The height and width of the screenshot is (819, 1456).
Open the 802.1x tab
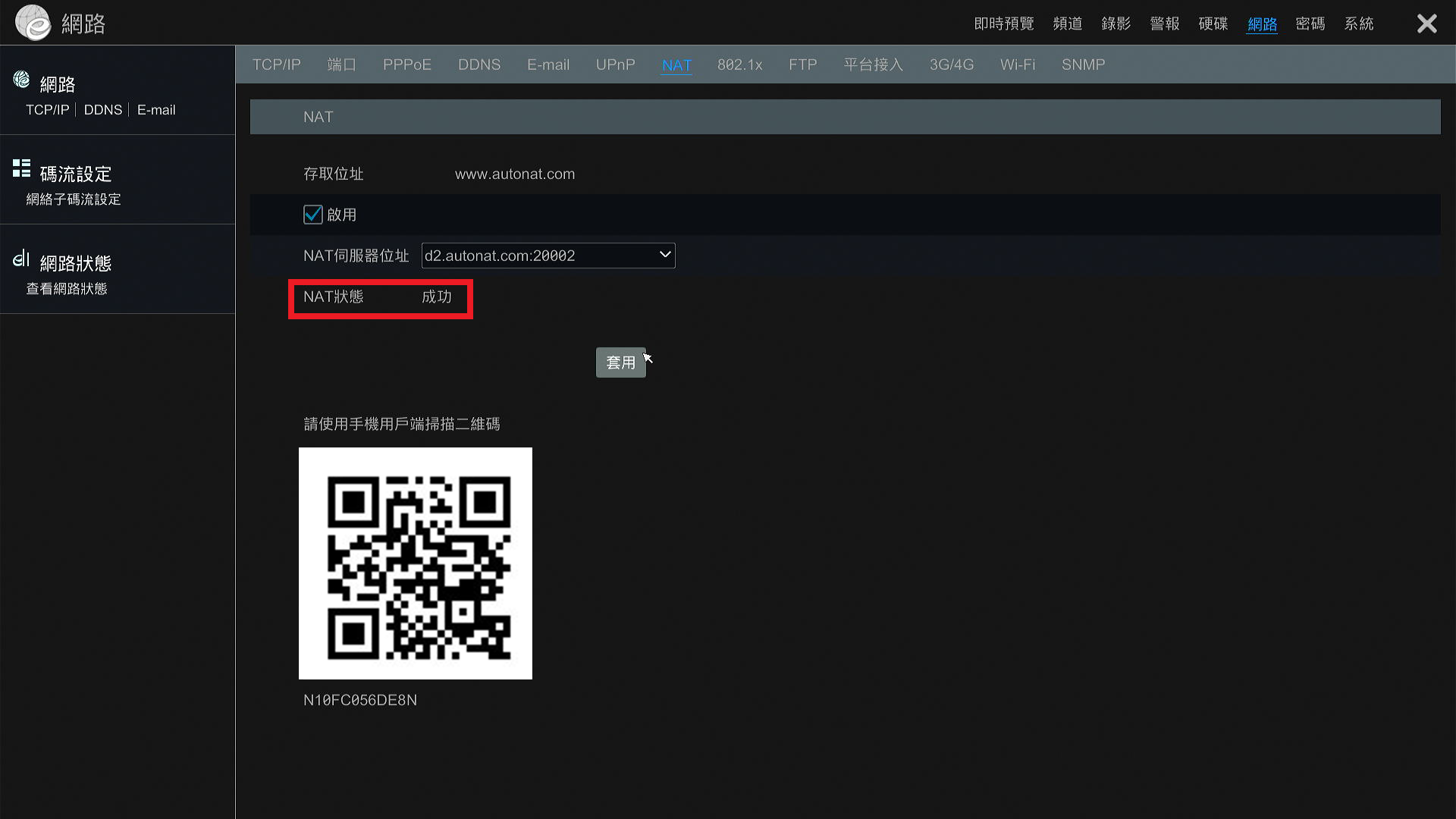[740, 64]
